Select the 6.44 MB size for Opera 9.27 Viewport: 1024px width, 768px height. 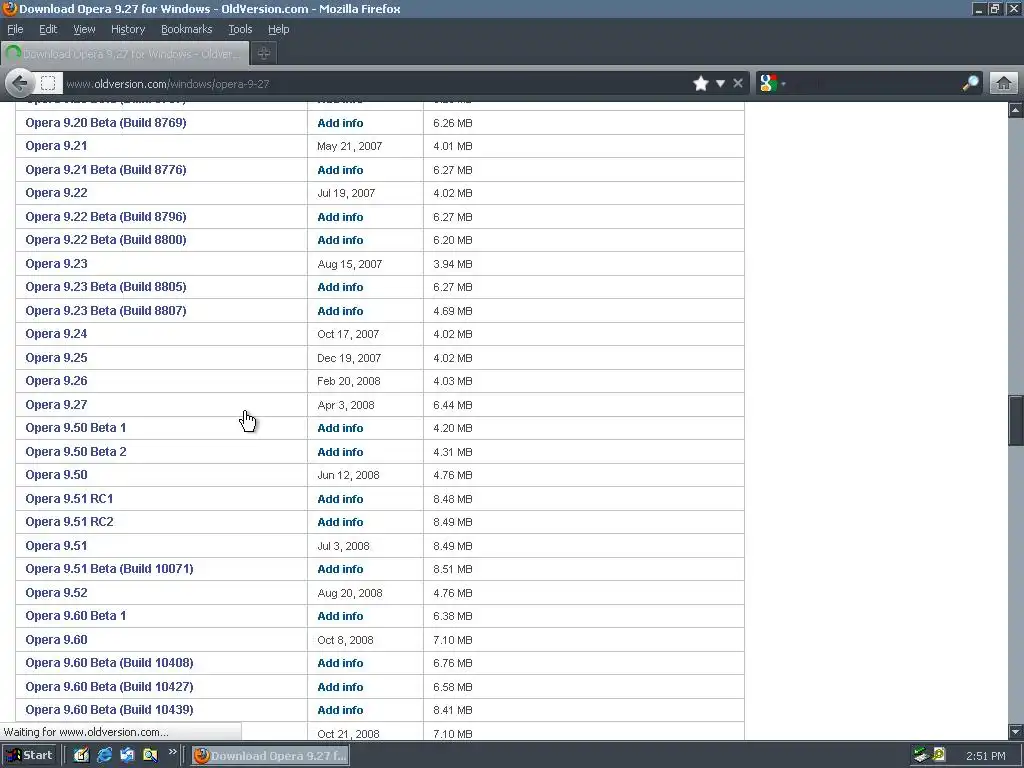453,405
